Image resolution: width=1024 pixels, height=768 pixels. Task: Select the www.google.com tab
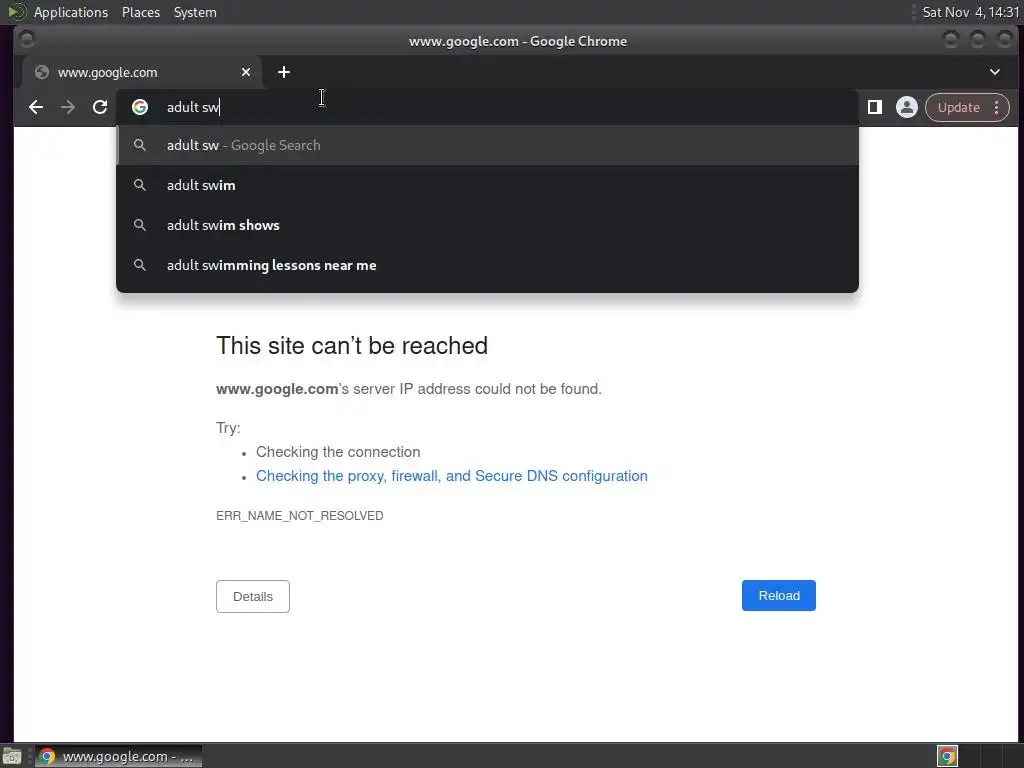coord(141,72)
